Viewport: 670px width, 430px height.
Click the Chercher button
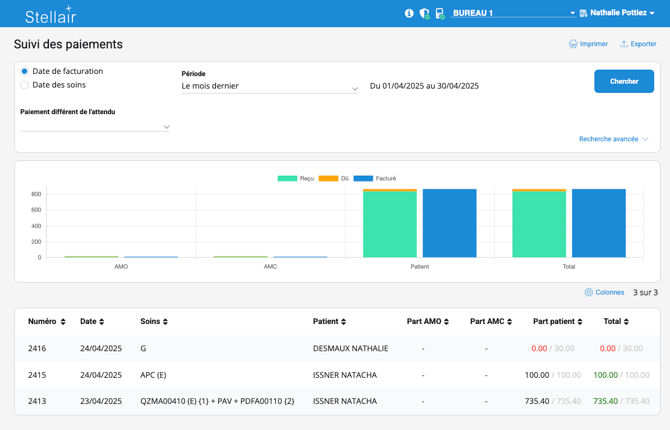pyautogui.click(x=624, y=81)
